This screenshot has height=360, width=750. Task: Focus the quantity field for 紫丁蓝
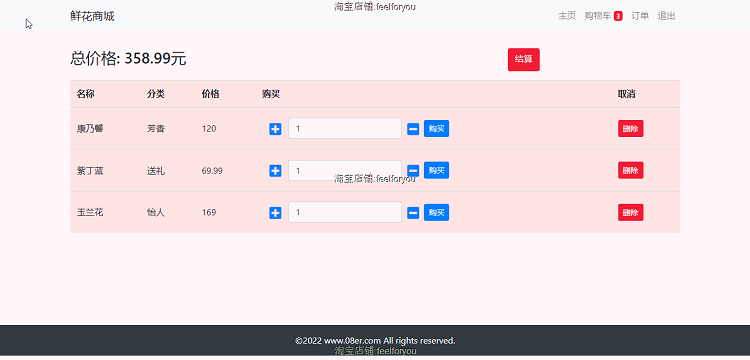pyautogui.click(x=345, y=170)
